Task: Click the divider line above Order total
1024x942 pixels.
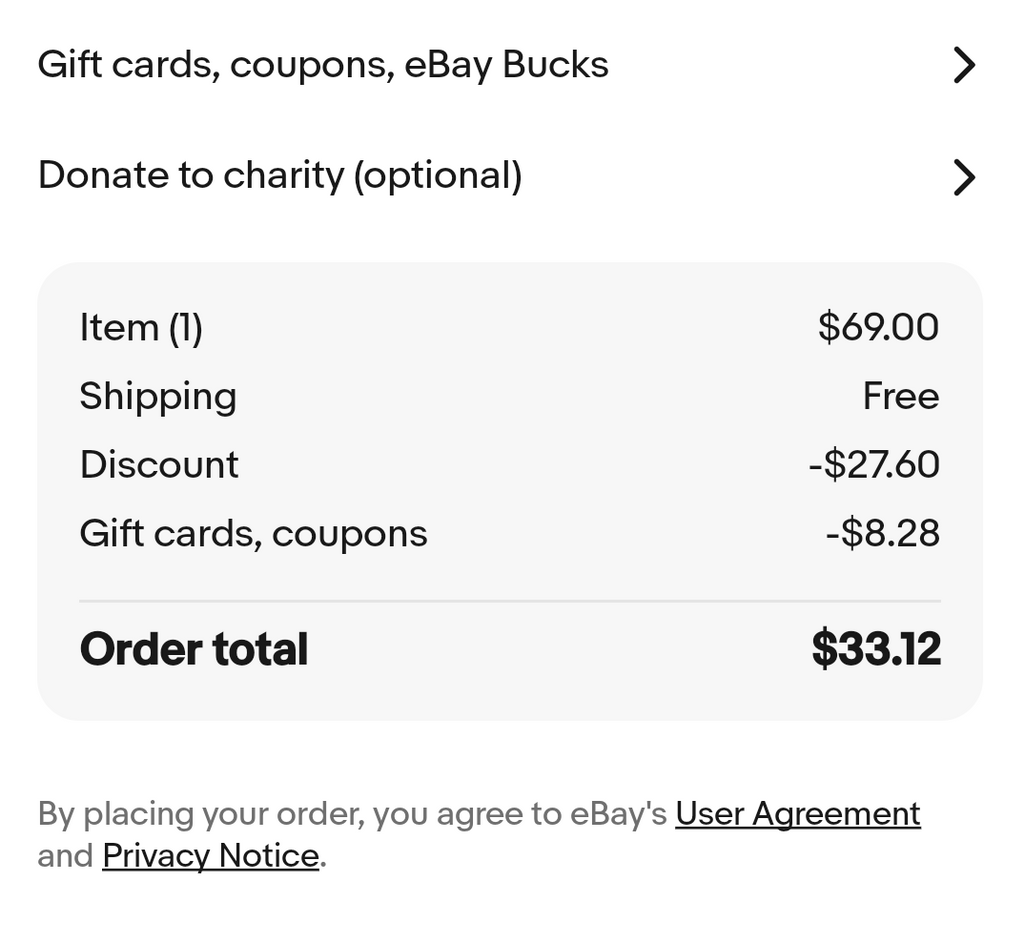Action: click(x=510, y=601)
